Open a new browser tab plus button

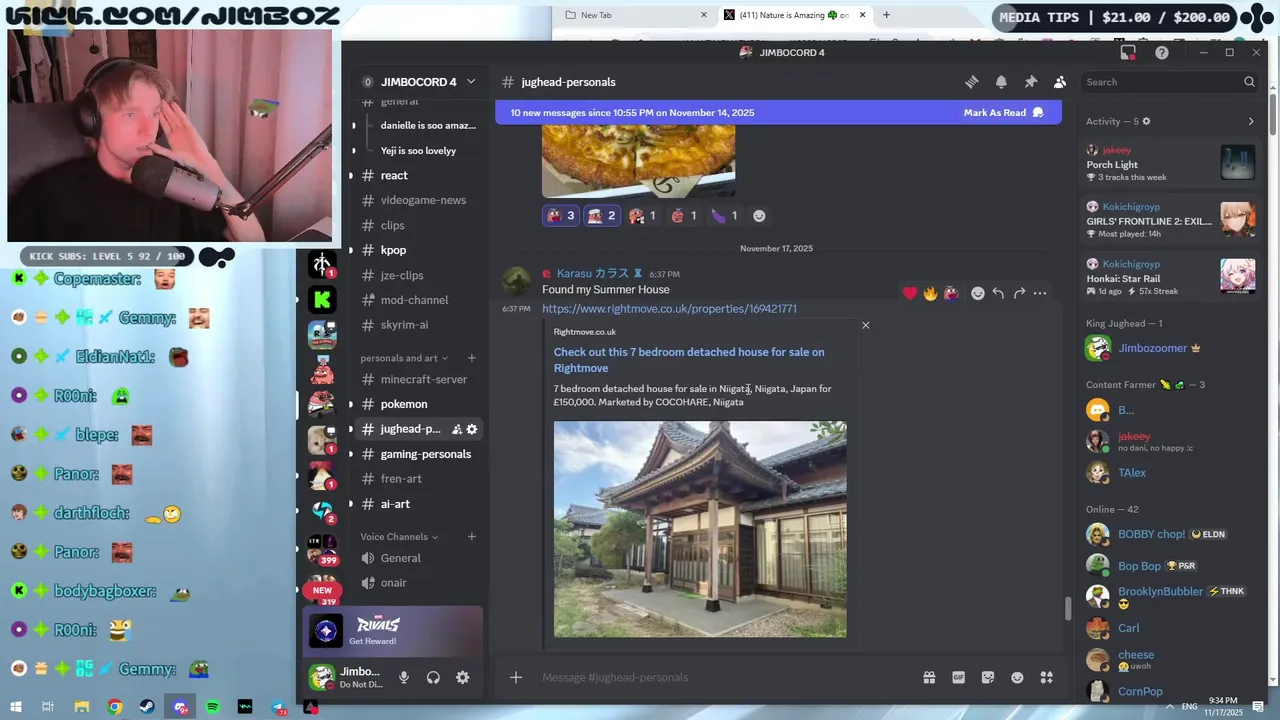coord(886,15)
